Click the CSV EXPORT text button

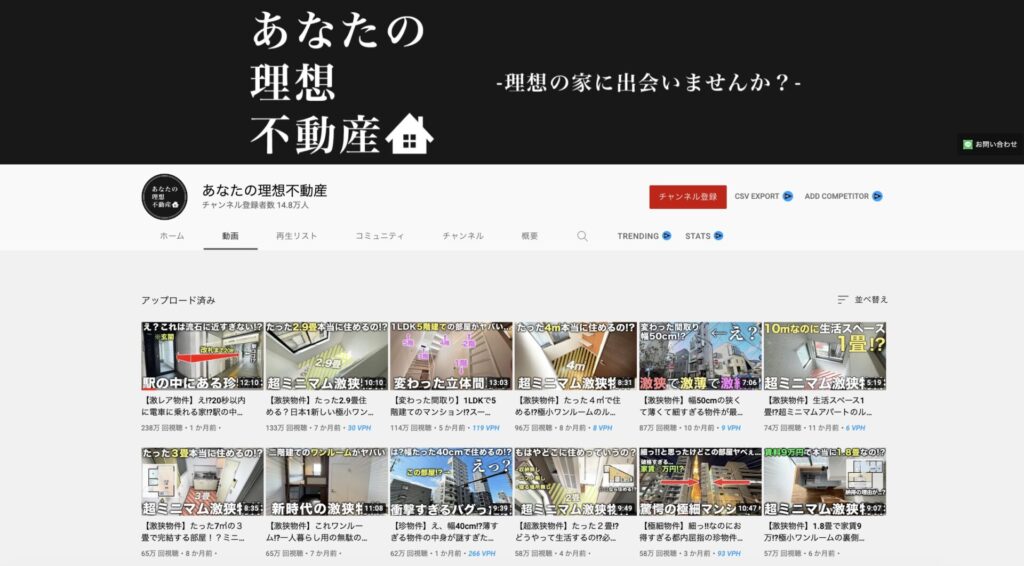coord(756,196)
